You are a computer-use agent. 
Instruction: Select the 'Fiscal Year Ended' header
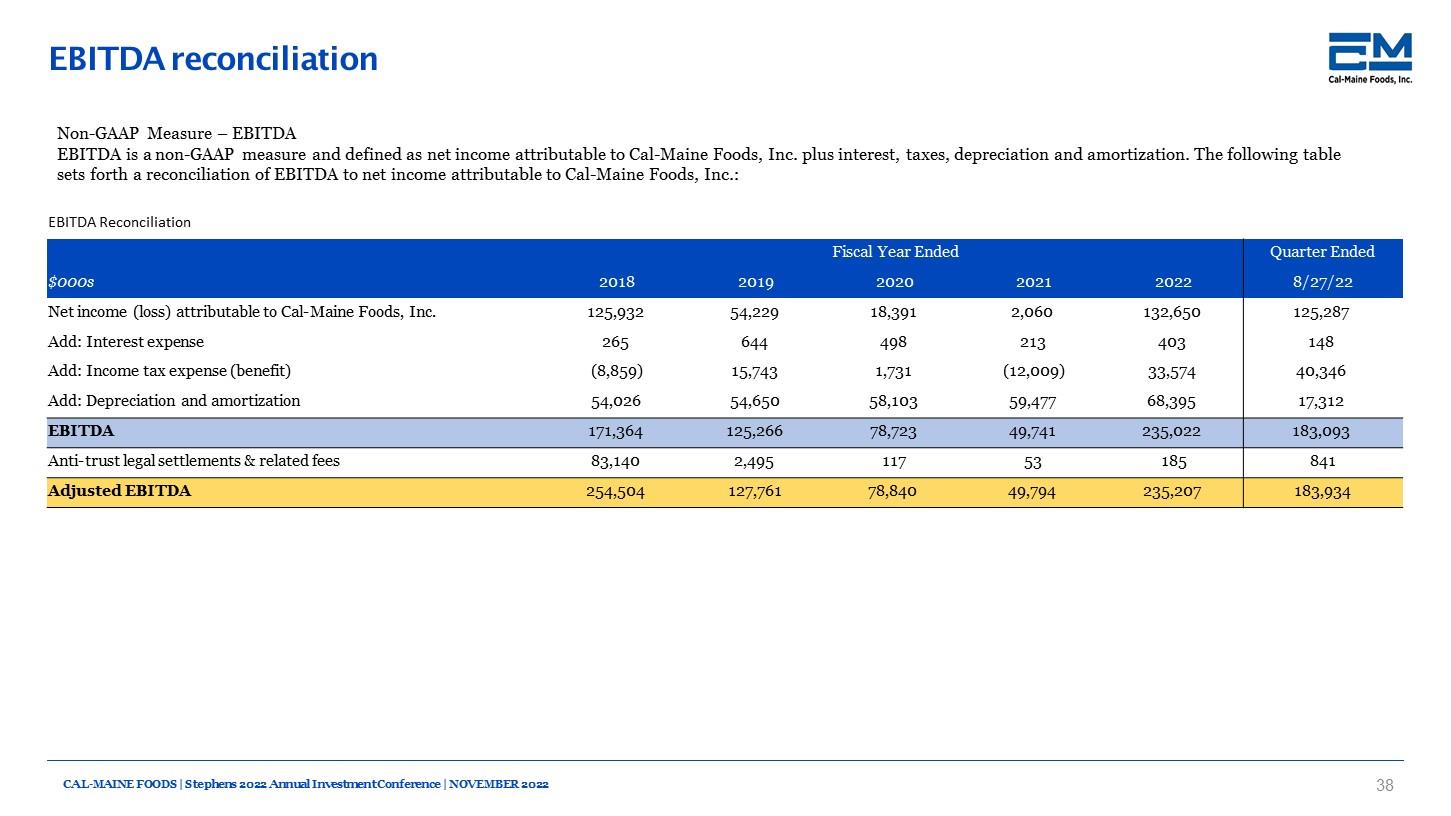[895, 252]
